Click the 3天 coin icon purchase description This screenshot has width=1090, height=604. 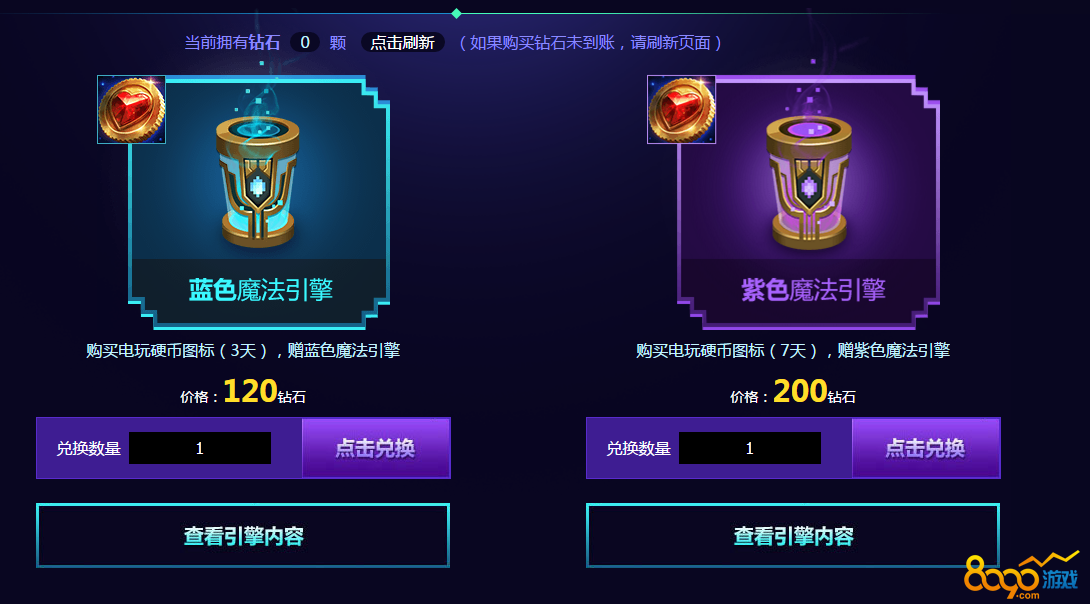[x=243, y=350]
